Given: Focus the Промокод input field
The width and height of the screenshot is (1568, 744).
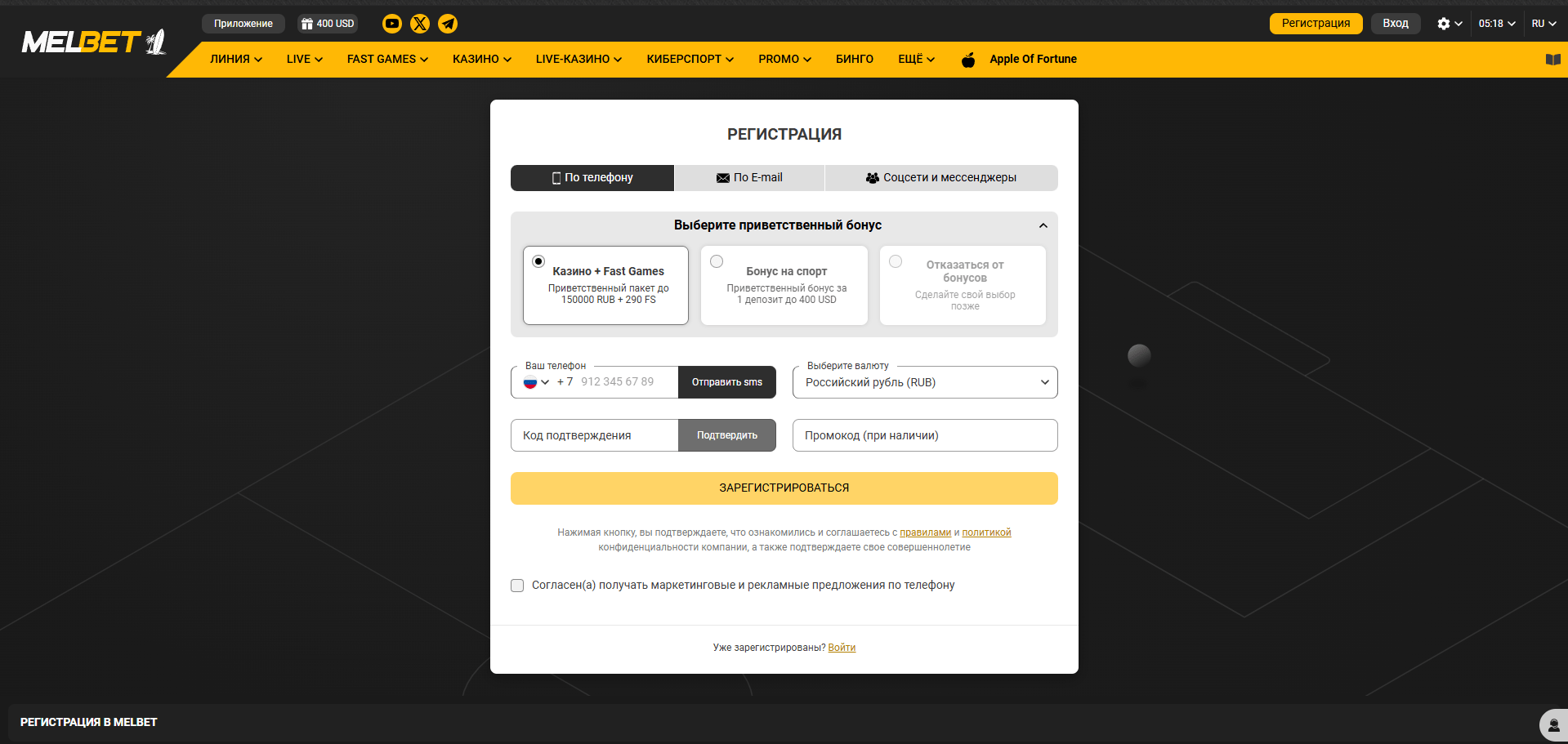Looking at the screenshot, I should tap(925, 435).
